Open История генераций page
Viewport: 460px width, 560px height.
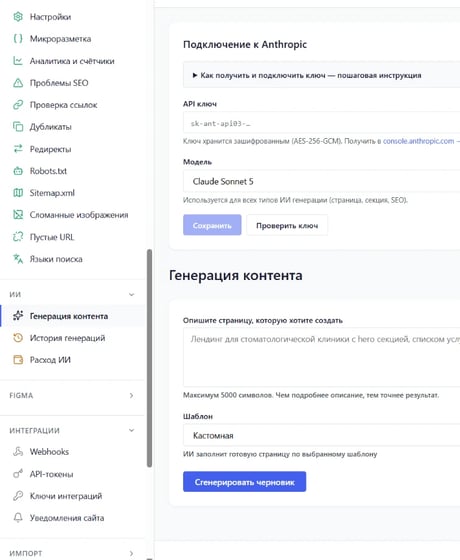tap(72, 338)
